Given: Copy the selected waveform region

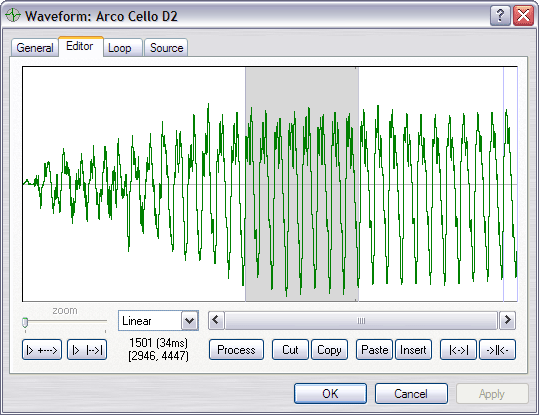Looking at the screenshot, I should [x=329, y=350].
